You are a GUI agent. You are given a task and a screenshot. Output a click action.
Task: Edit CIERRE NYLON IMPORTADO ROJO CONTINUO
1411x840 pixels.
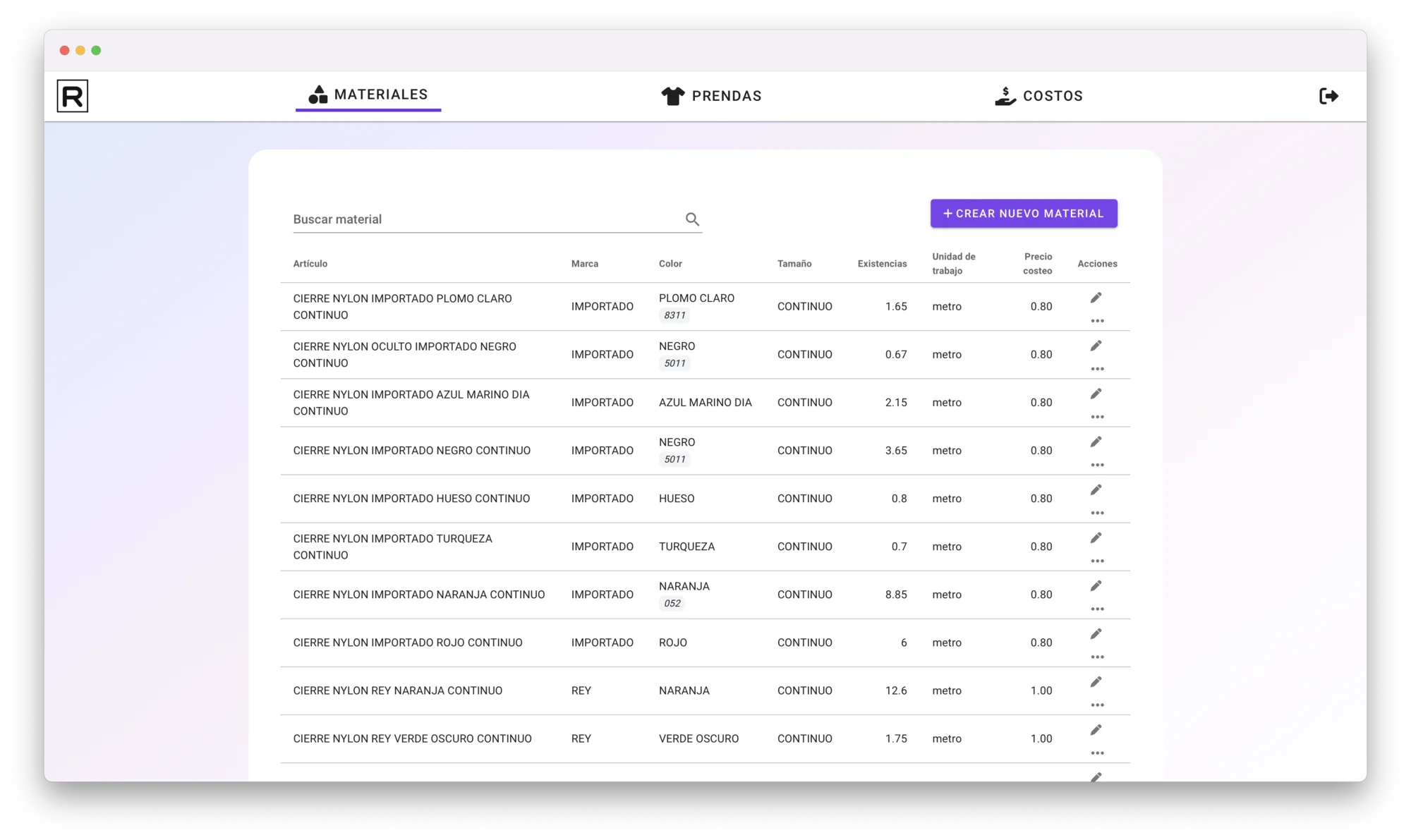(x=1096, y=633)
